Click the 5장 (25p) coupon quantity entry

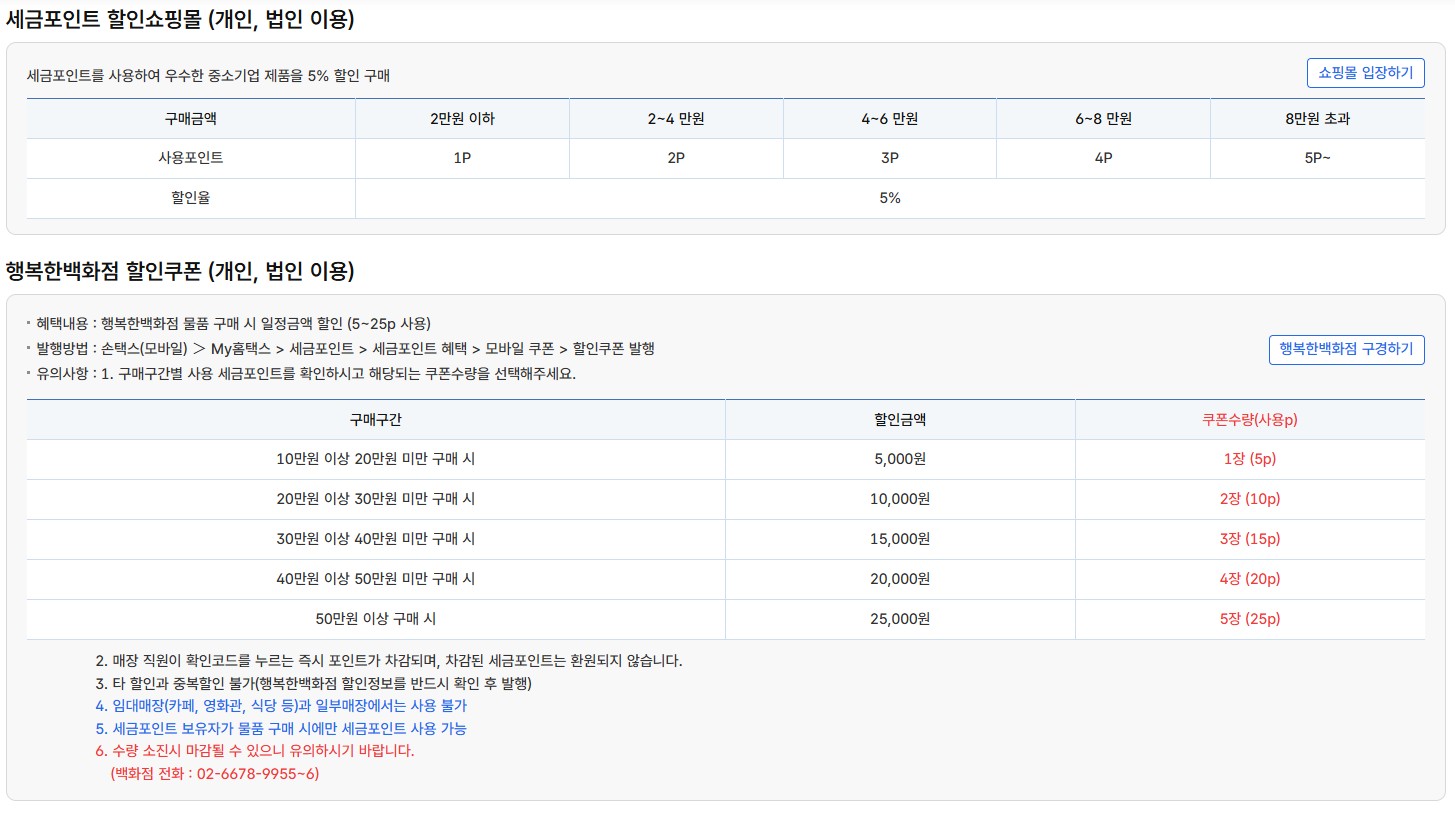point(1248,619)
